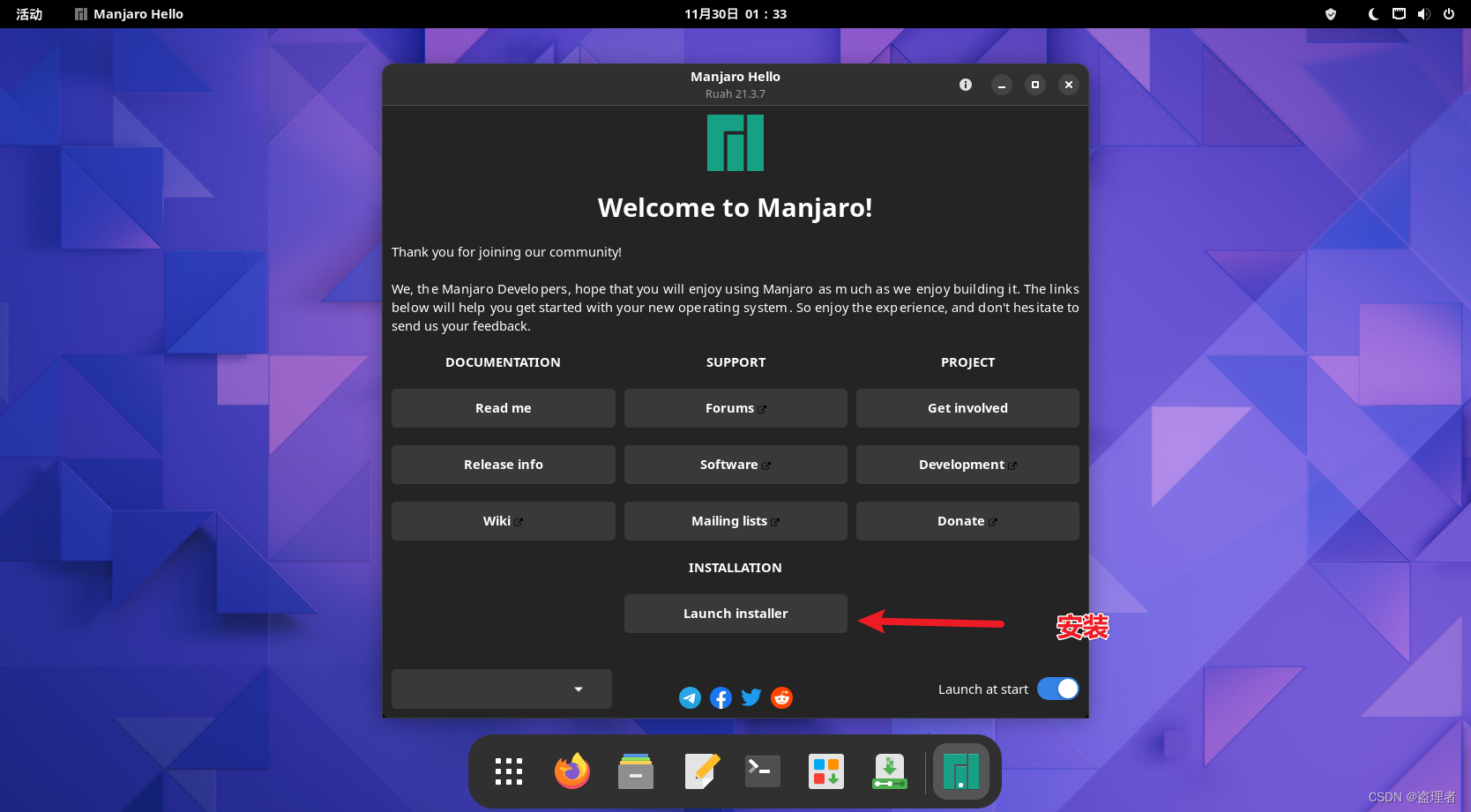Open the volume icon in top bar
This screenshot has height=812, width=1471.
click(x=1423, y=14)
